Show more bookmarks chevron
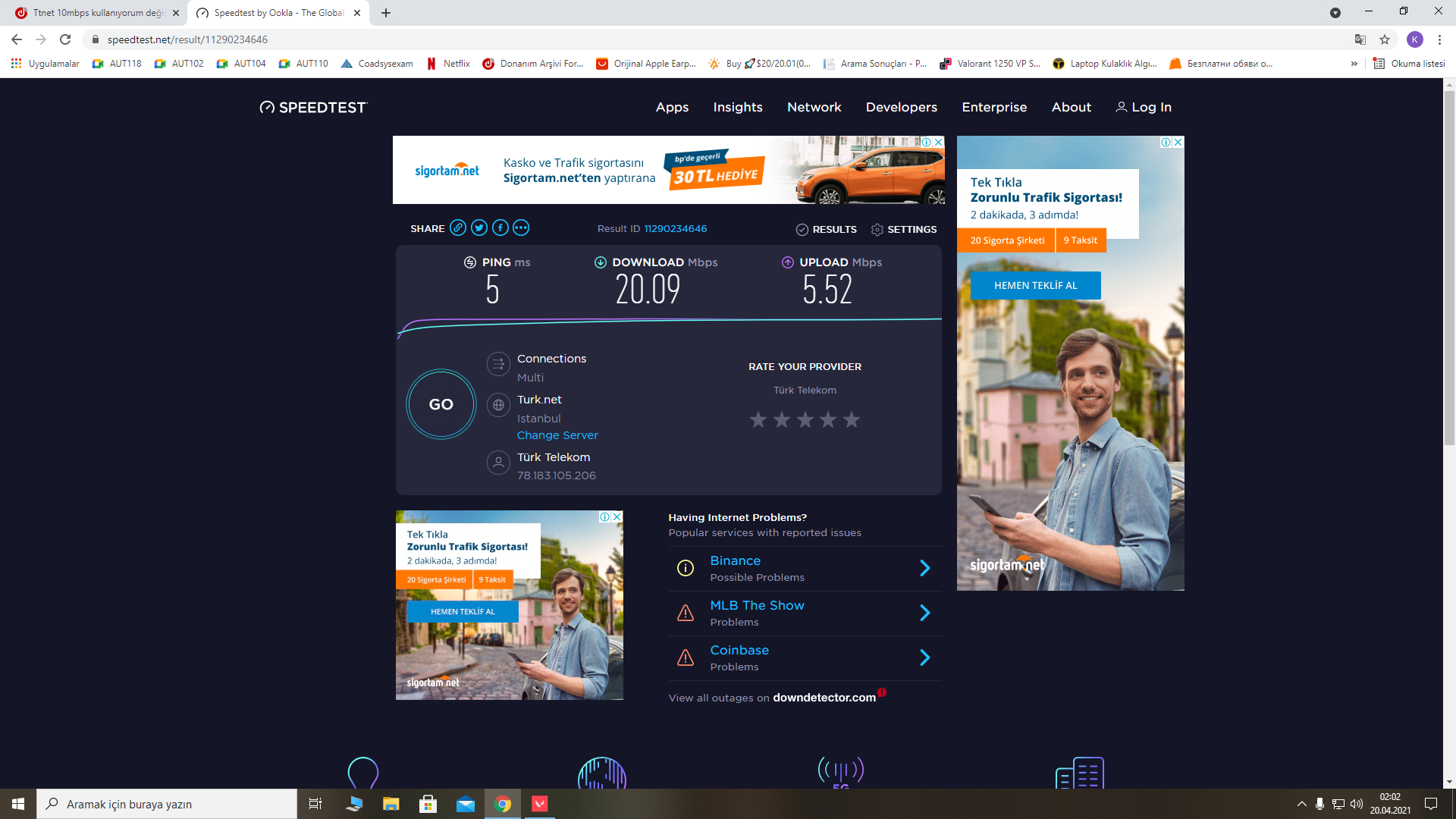This screenshot has width=1456, height=819. click(x=1354, y=64)
